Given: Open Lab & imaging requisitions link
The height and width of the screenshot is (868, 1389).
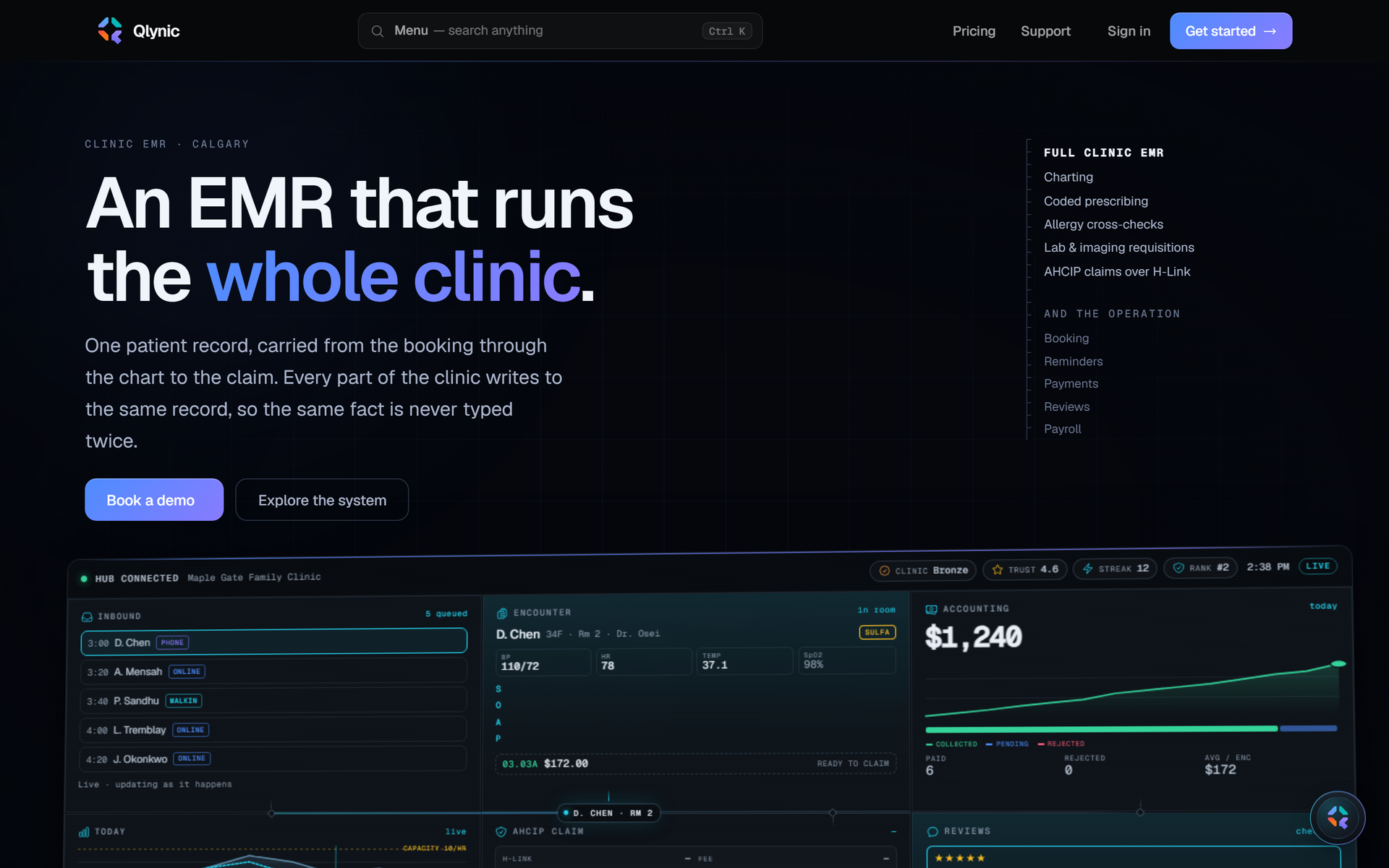Looking at the screenshot, I should point(1118,247).
